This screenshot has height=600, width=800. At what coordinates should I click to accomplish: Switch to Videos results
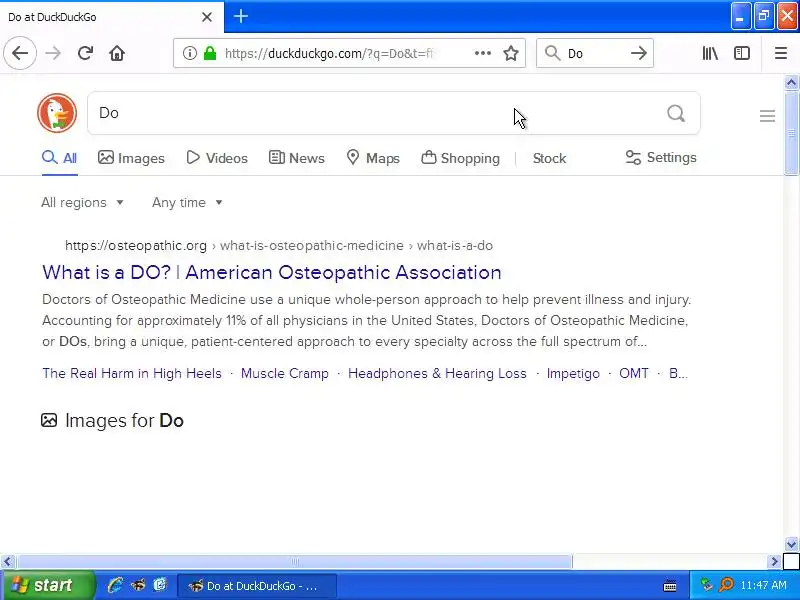[x=217, y=158]
